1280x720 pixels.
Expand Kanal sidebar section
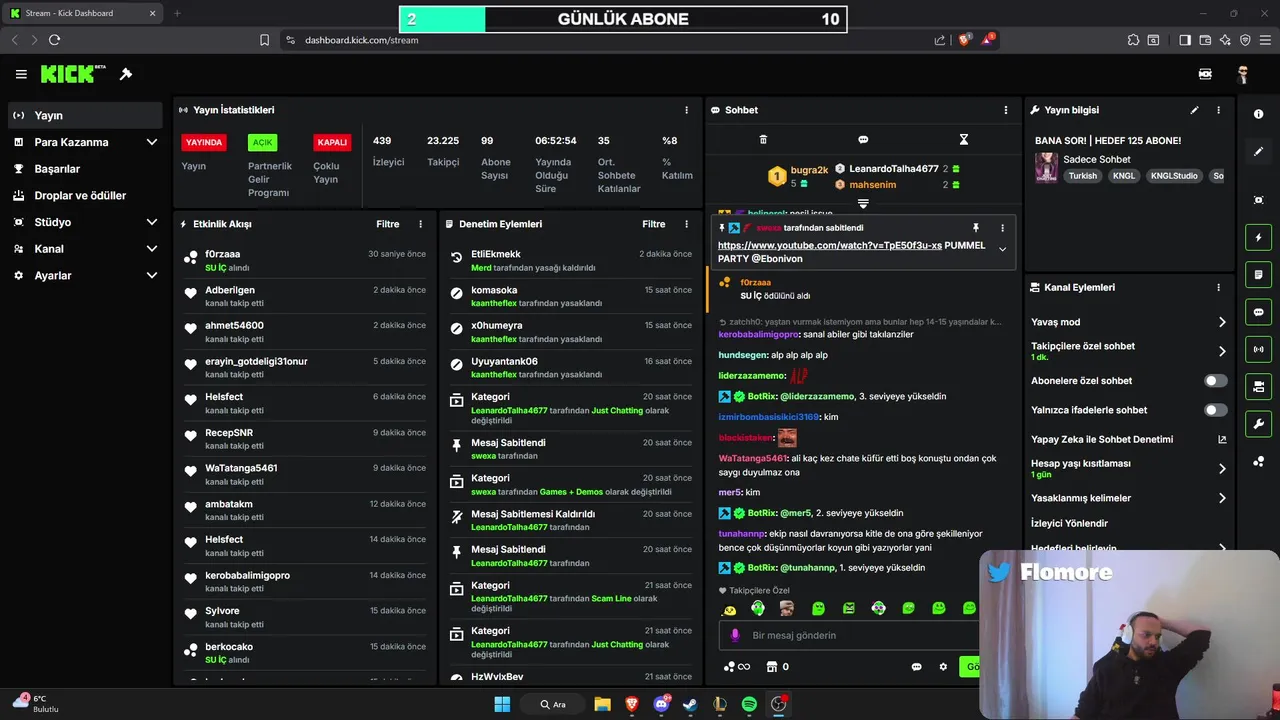point(152,249)
